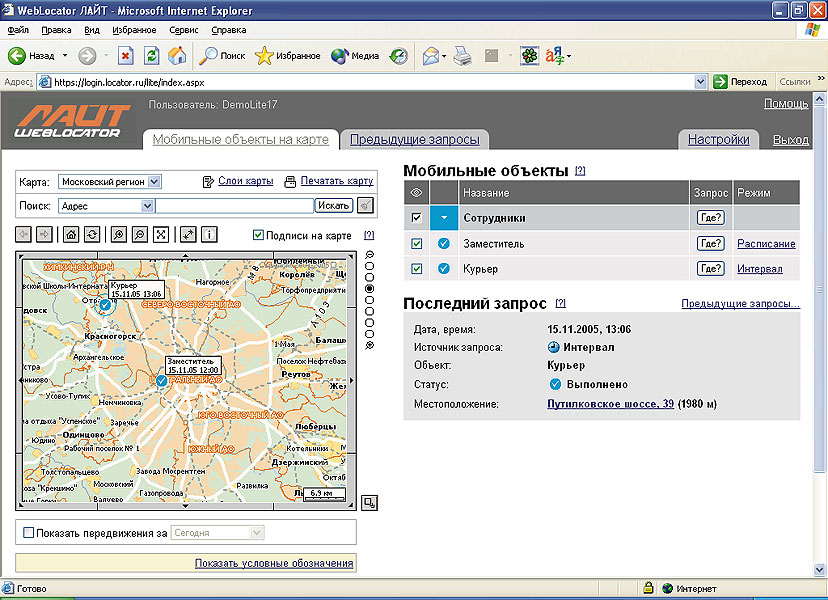Click the IE Stop toolbar button
This screenshot has width=828, height=600.
point(125,55)
